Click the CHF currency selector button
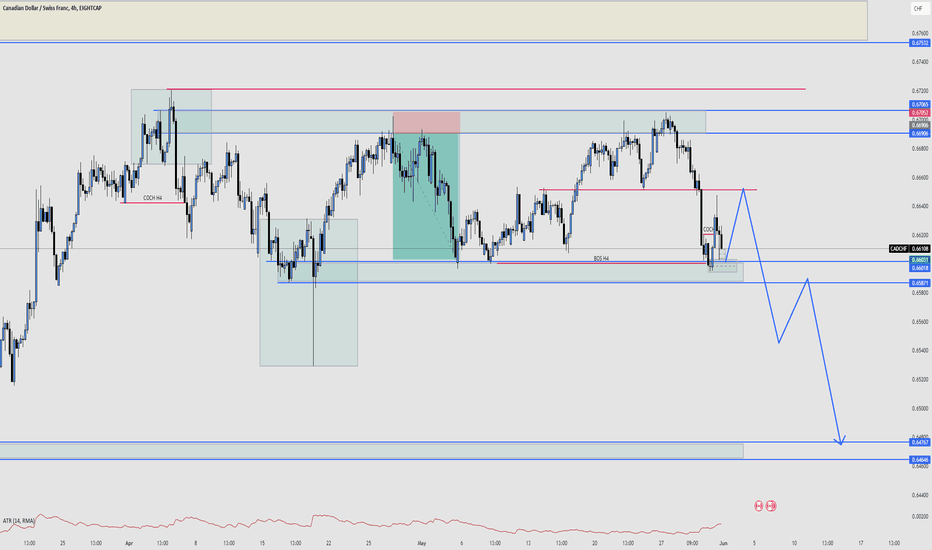 (x=918, y=8)
